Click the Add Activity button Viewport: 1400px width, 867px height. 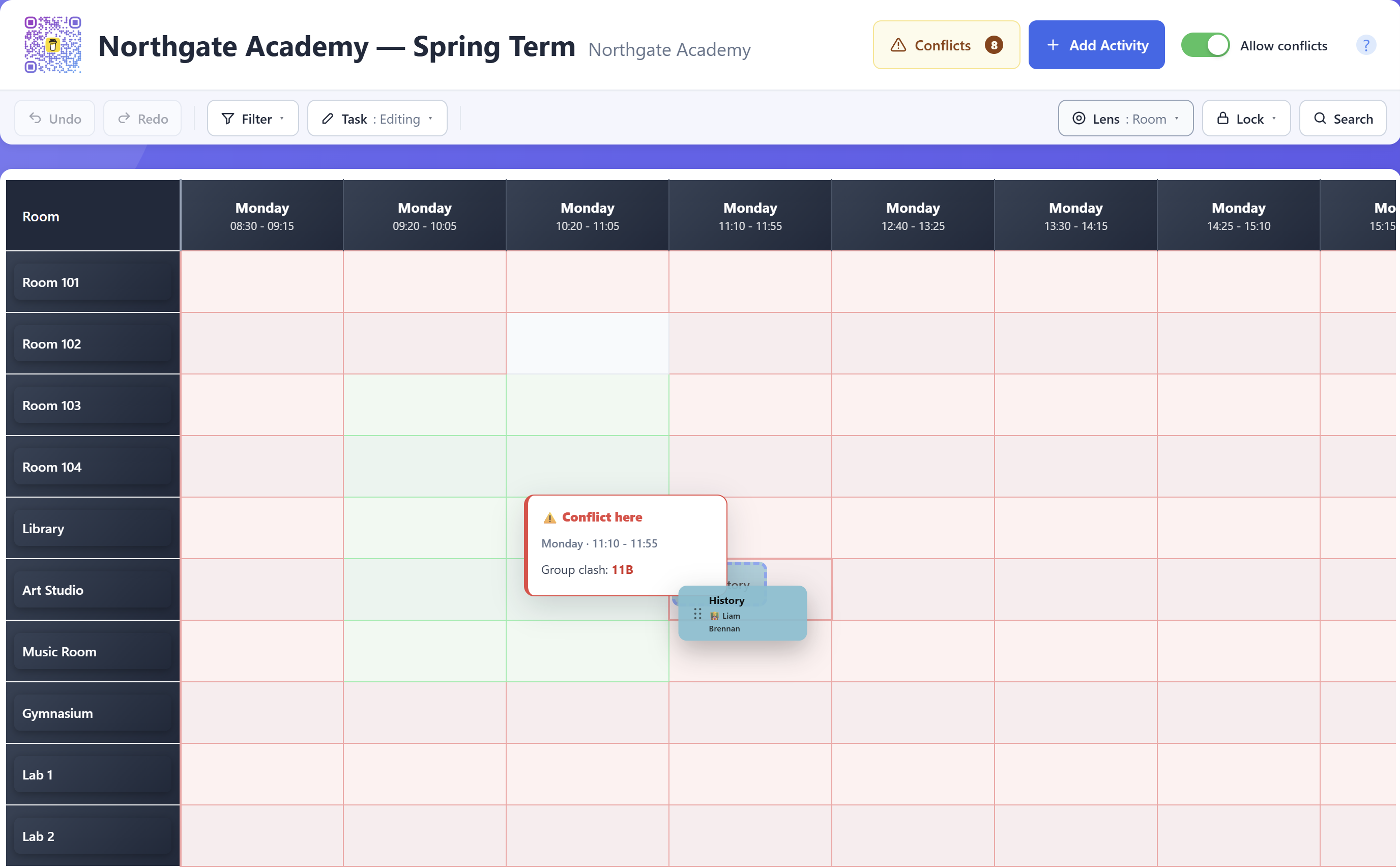(x=1096, y=45)
